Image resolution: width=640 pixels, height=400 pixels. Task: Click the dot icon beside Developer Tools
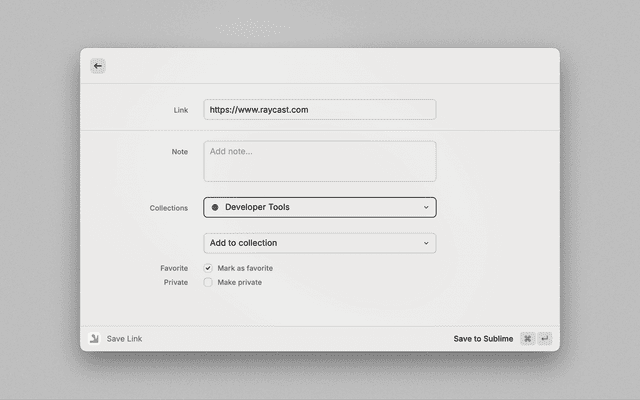[215, 208]
